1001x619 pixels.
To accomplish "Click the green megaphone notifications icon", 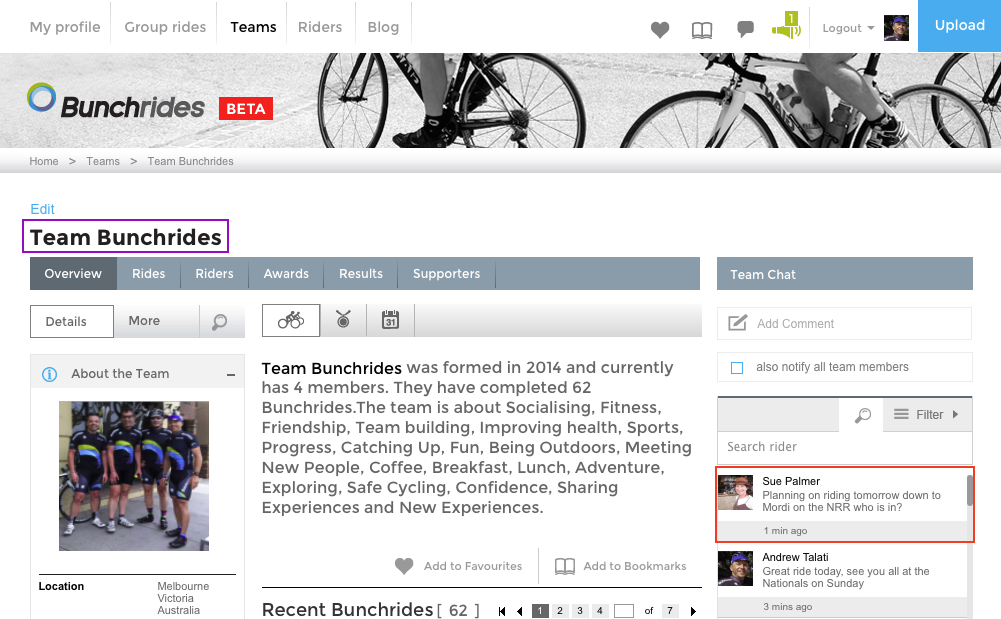I will [x=787, y=27].
